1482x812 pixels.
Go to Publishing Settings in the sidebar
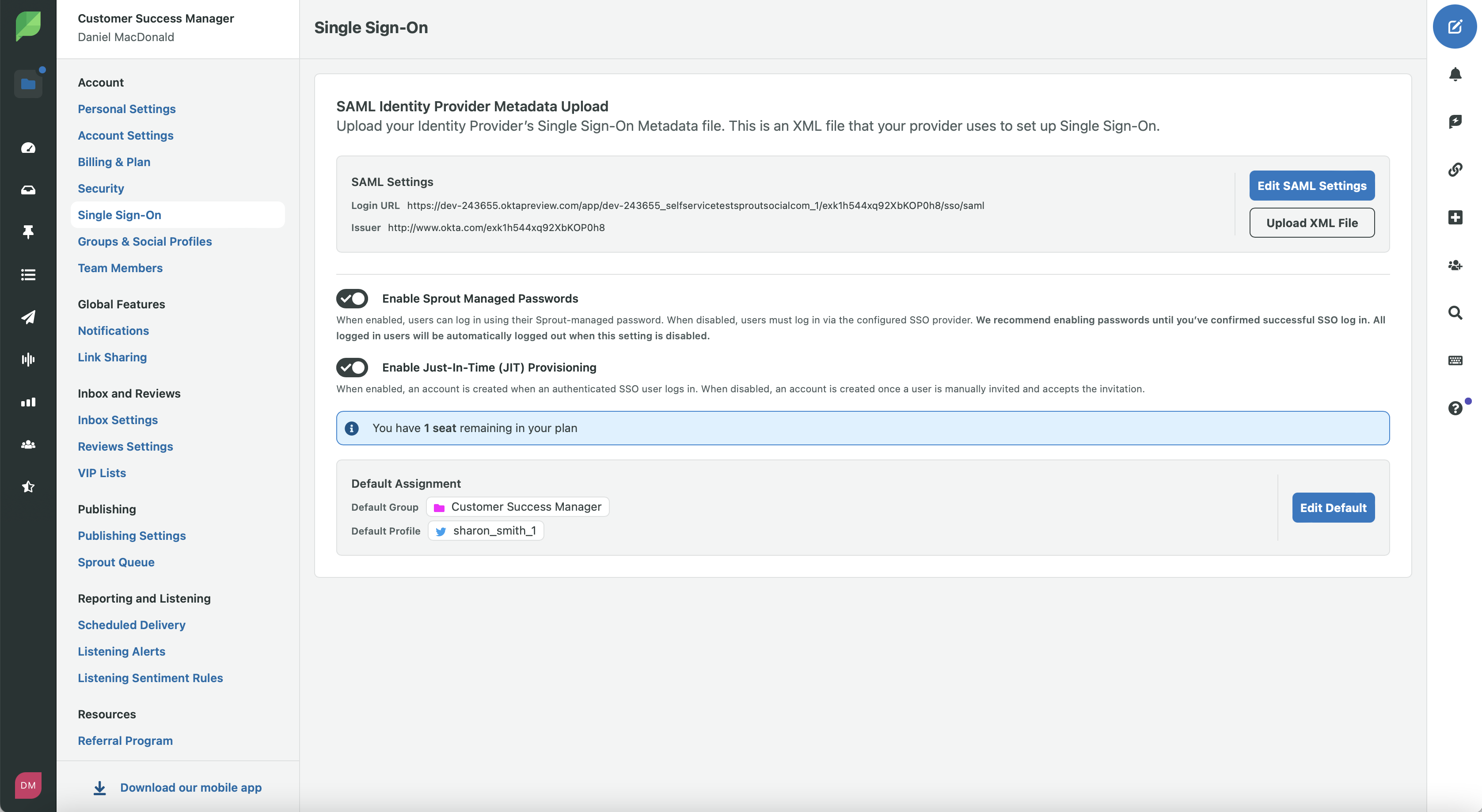(x=132, y=535)
